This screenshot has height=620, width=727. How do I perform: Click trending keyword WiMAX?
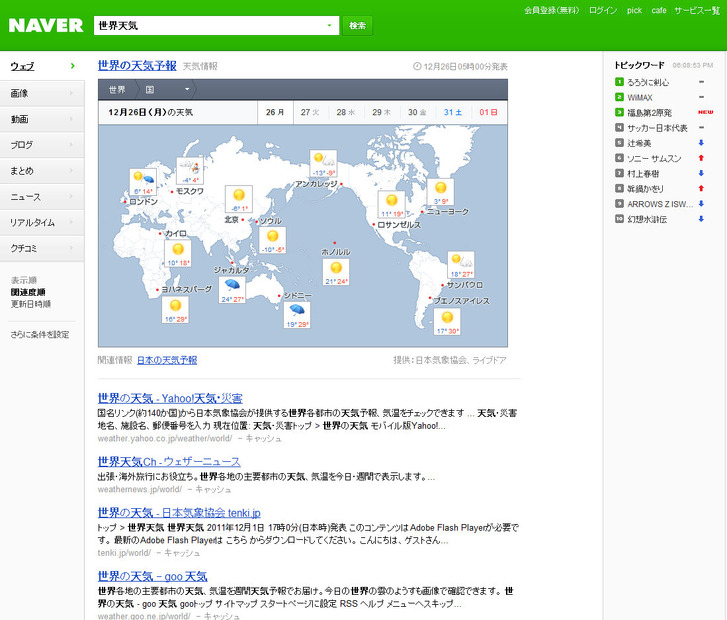click(640, 97)
